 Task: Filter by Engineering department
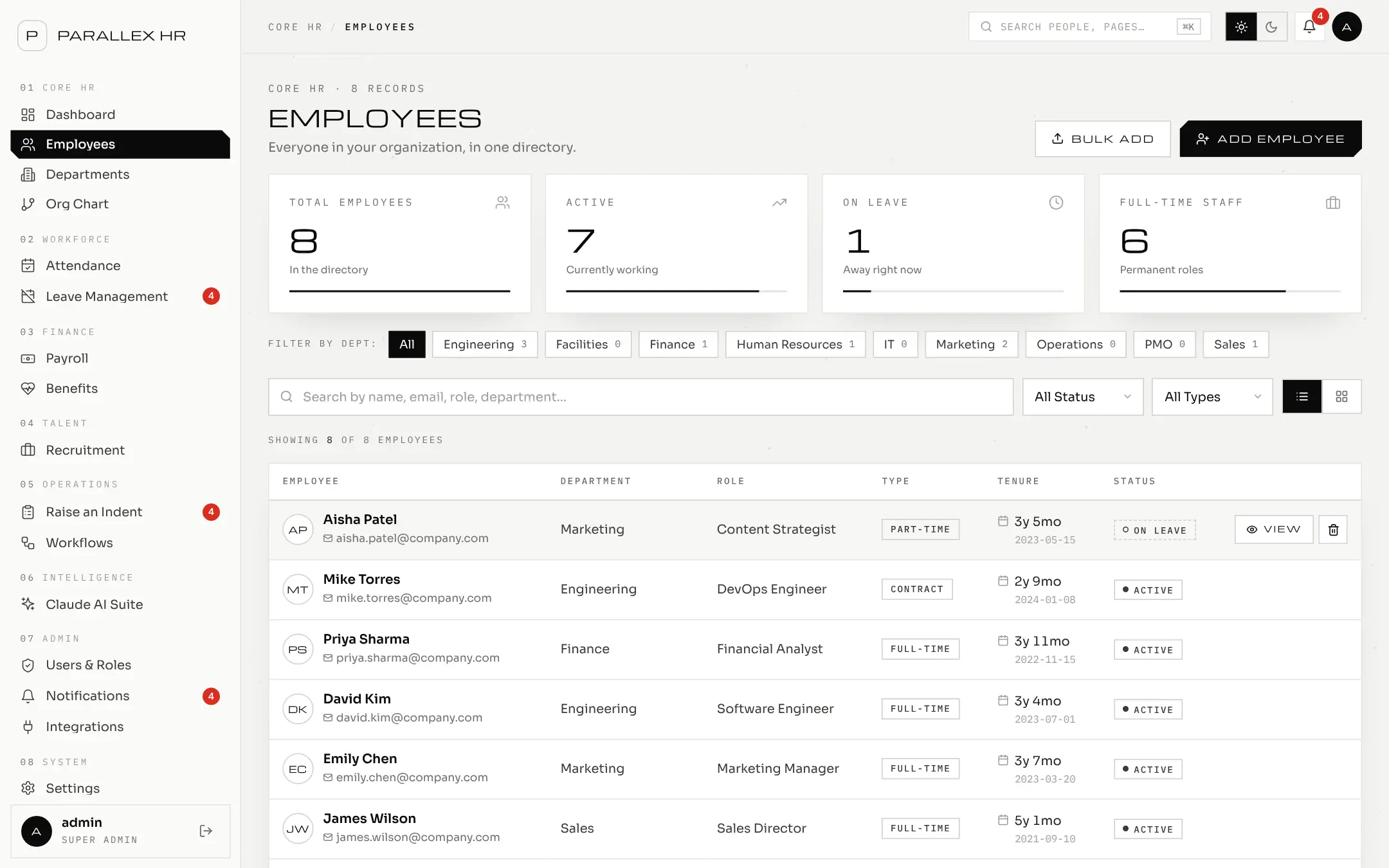point(485,345)
